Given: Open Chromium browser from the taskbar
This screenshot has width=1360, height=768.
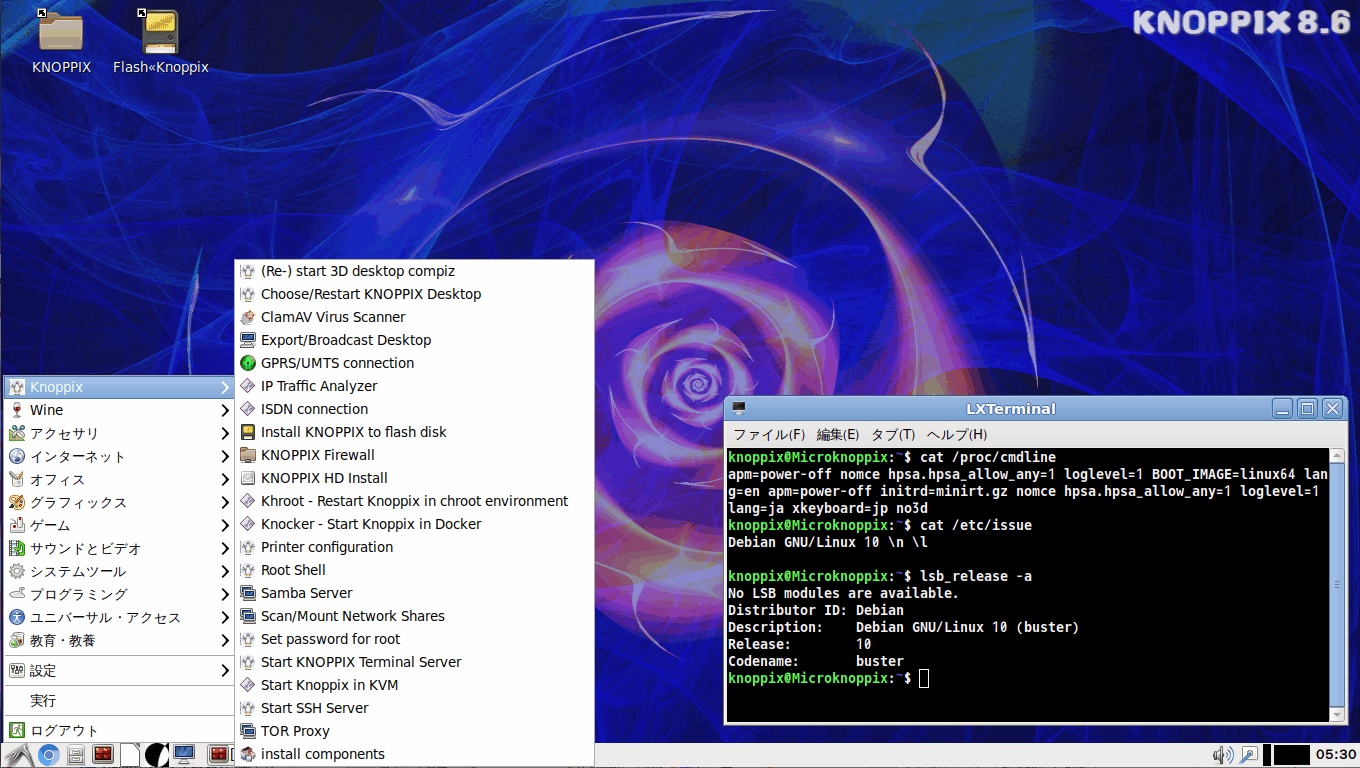Looking at the screenshot, I should click(x=47, y=754).
